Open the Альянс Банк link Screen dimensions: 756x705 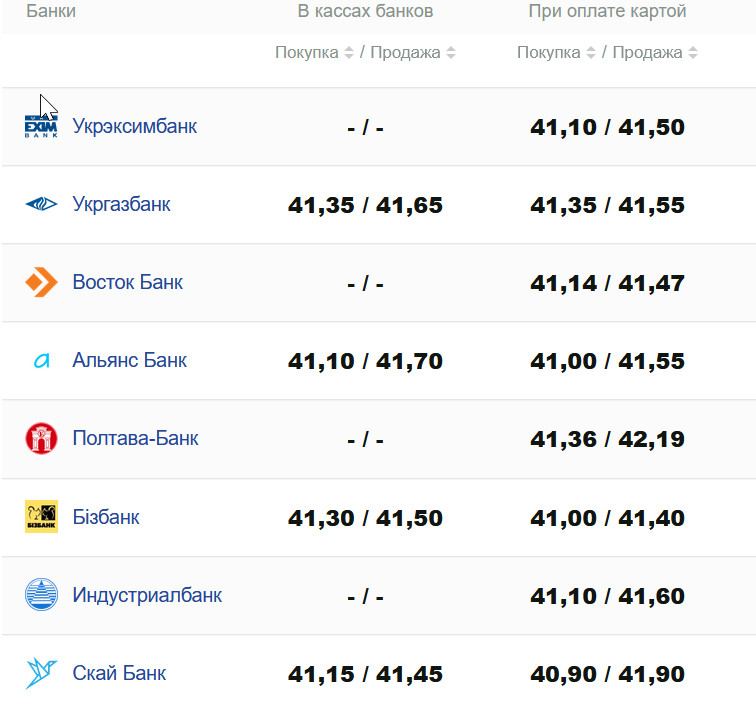[x=129, y=360]
